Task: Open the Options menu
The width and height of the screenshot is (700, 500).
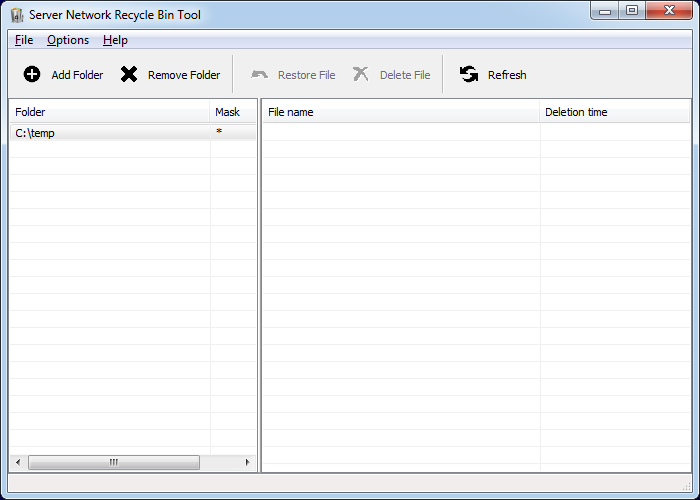Action: [x=68, y=40]
